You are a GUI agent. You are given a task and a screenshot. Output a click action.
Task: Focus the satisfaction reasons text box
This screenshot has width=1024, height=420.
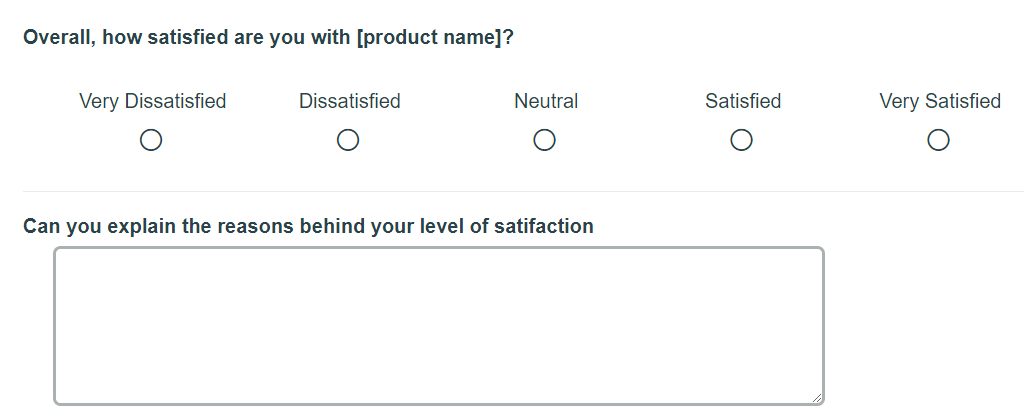click(x=438, y=326)
